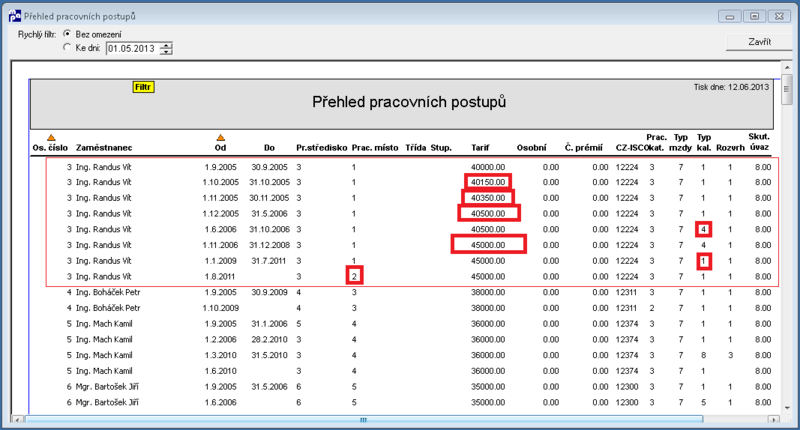Click sort triangle above Os. číslo column
The height and width of the screenshot is (430, 800).
click(x=51, y=138)
